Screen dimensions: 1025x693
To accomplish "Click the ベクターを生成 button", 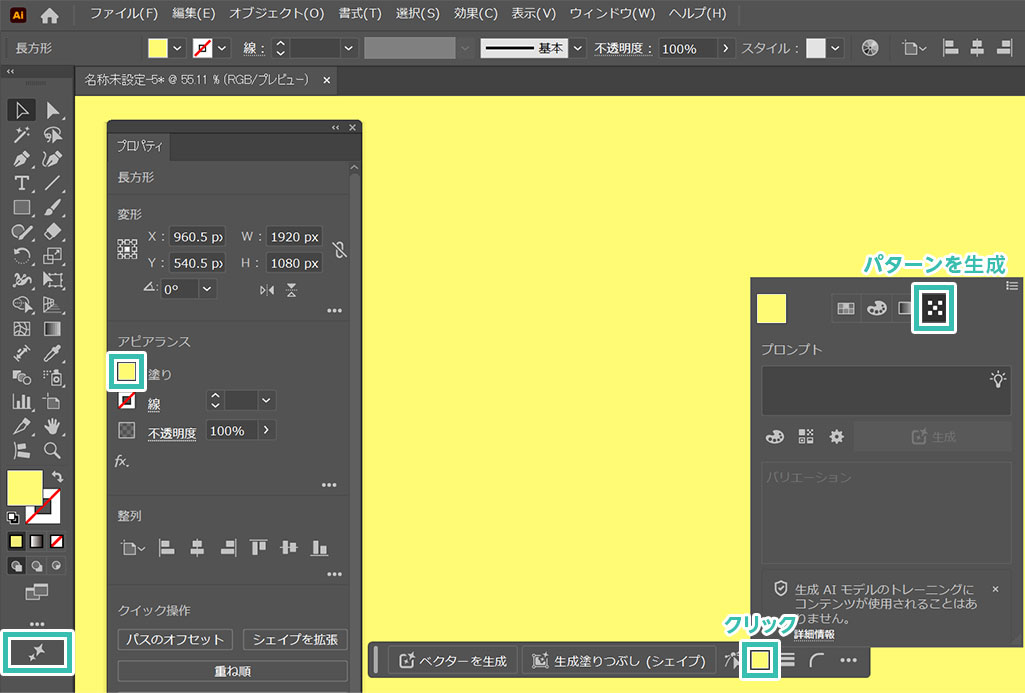I will [x=453, y=661].
